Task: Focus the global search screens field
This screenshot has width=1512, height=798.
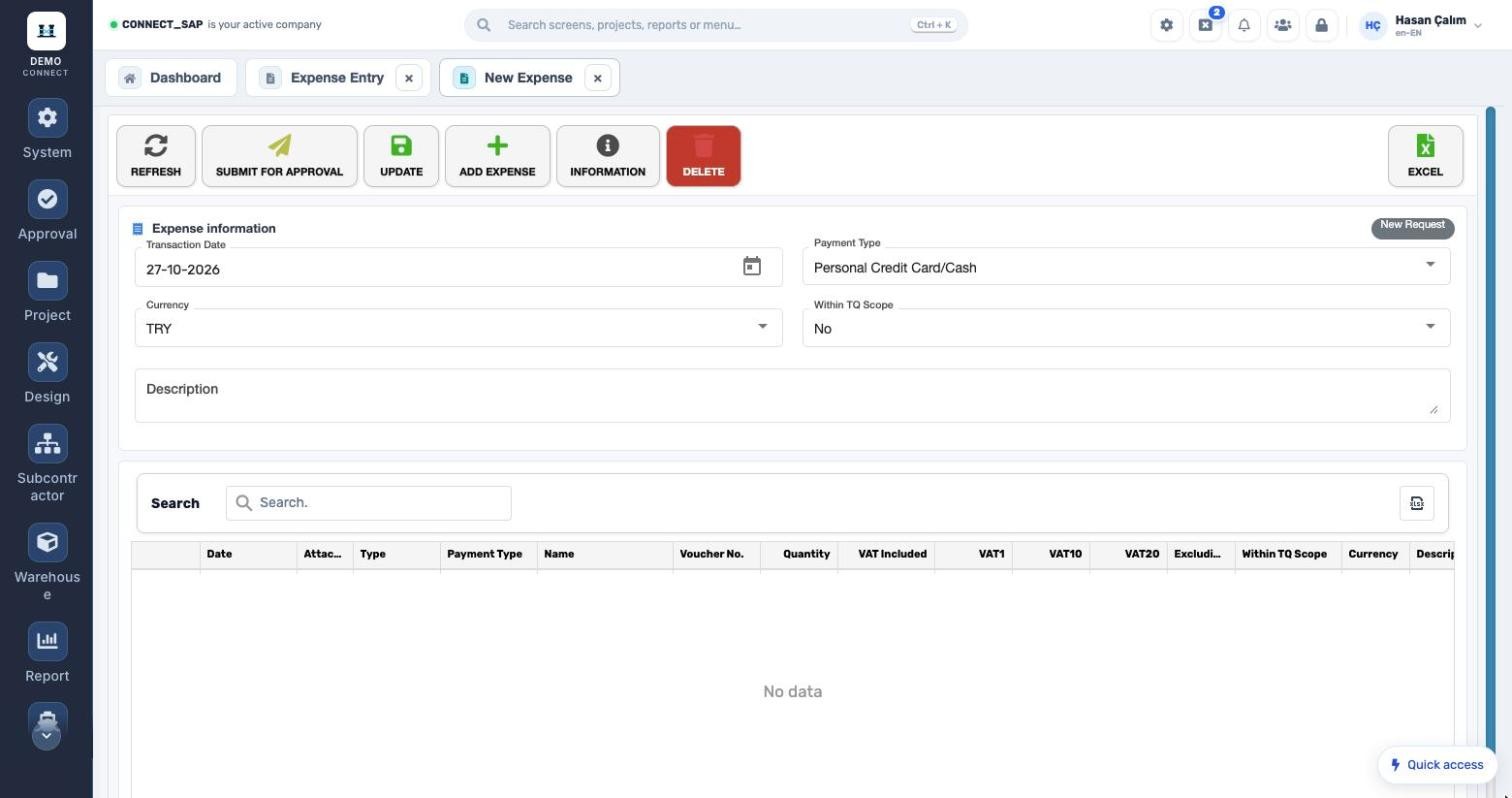Action: tap(716, 25)
